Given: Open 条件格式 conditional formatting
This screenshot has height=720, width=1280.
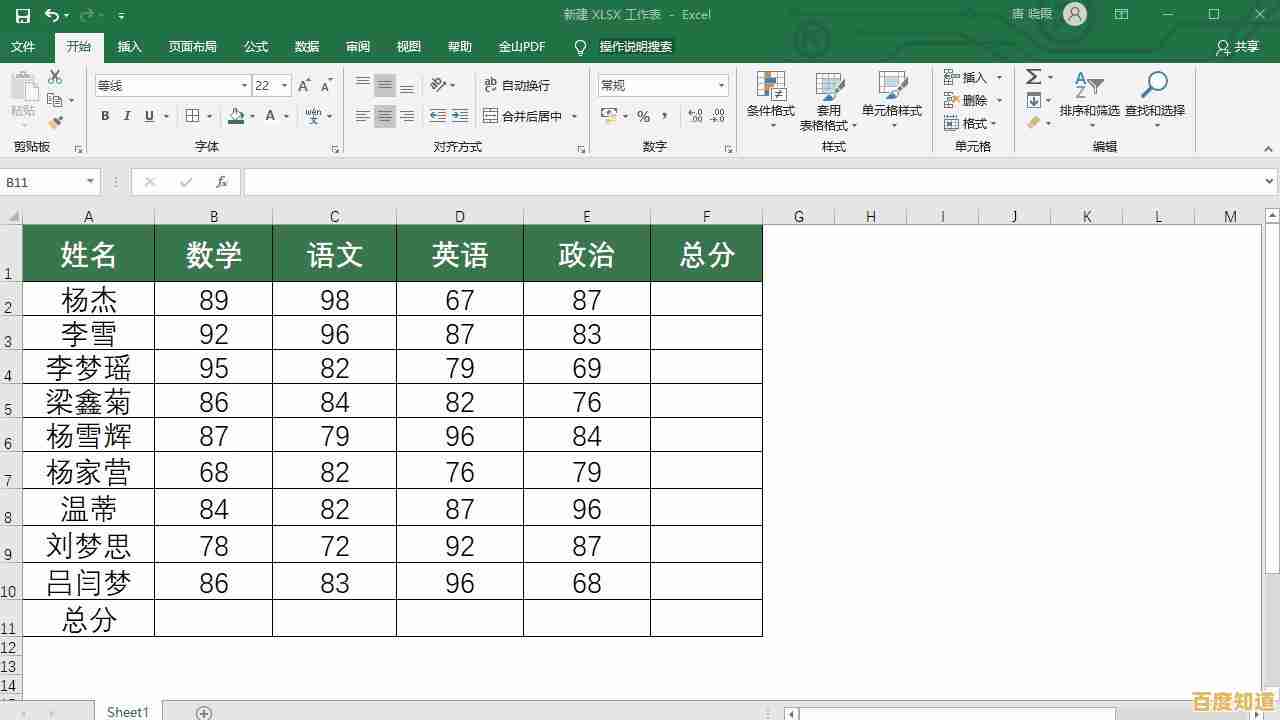Looking at the screenshot, I should click(x=770, y=95).
